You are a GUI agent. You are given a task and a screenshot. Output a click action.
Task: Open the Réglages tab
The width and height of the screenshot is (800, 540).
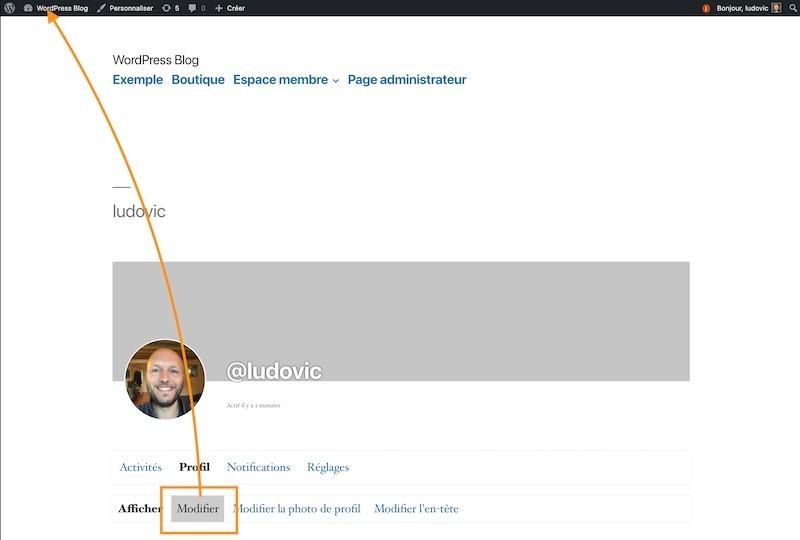coord(328,467)
